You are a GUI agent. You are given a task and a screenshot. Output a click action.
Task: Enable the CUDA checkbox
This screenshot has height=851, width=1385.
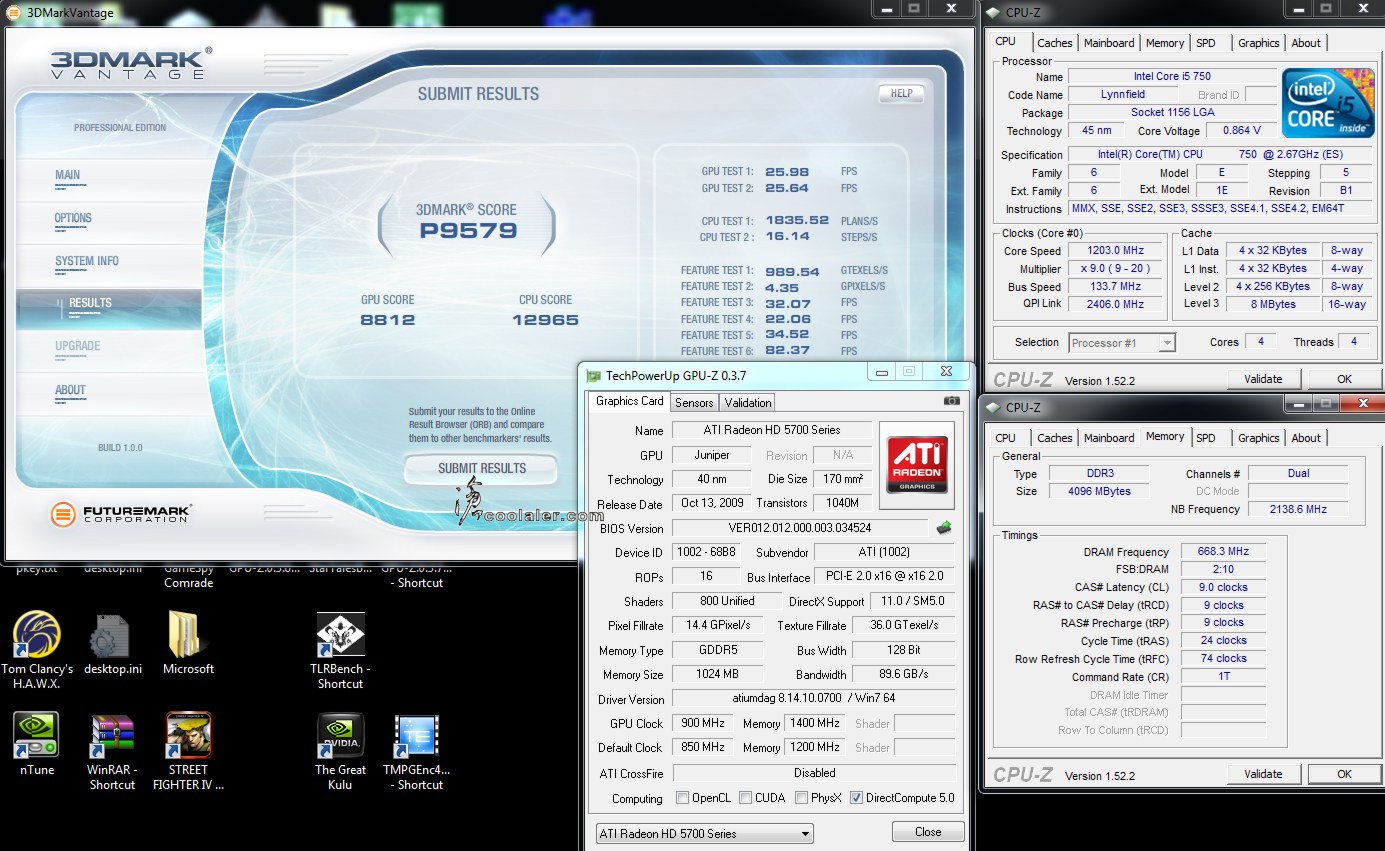745,798
